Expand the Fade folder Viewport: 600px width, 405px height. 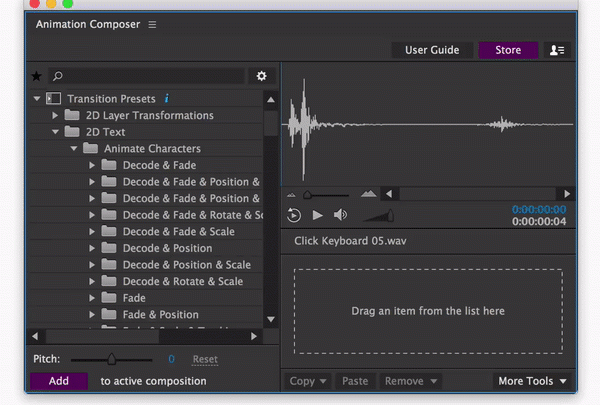92,298
